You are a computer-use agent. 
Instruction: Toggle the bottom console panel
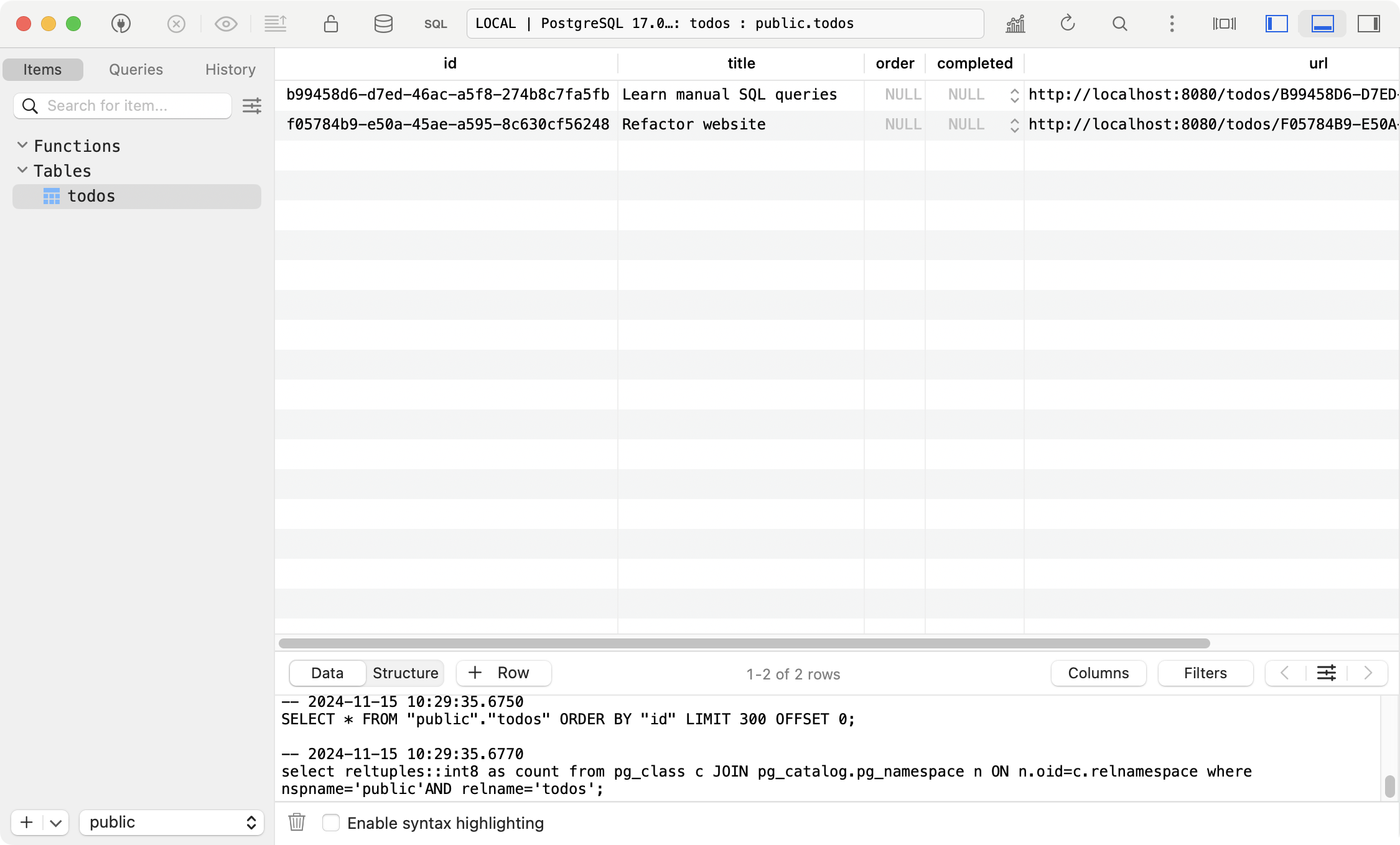point(1322,24)
